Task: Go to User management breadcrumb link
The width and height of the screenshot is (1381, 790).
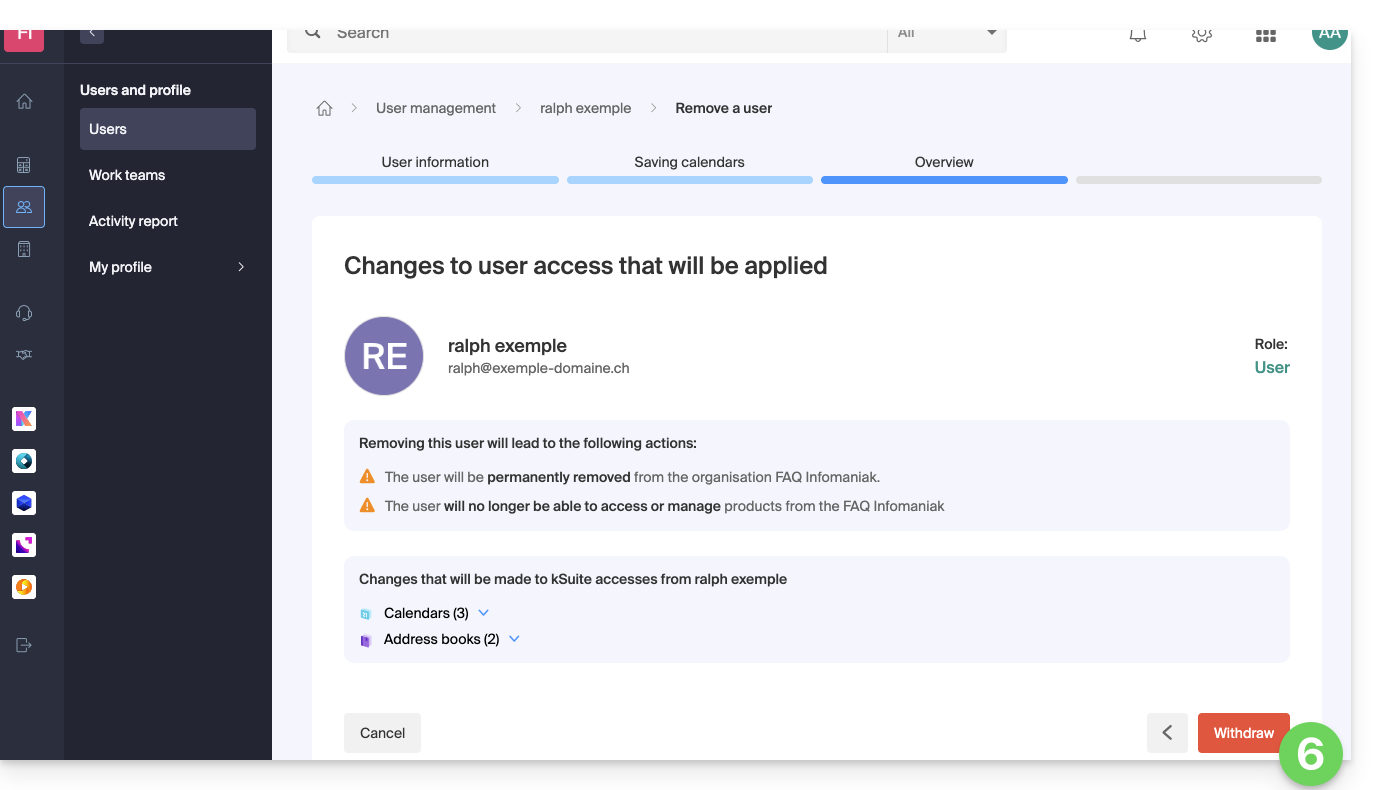Action: pos(435,108)
